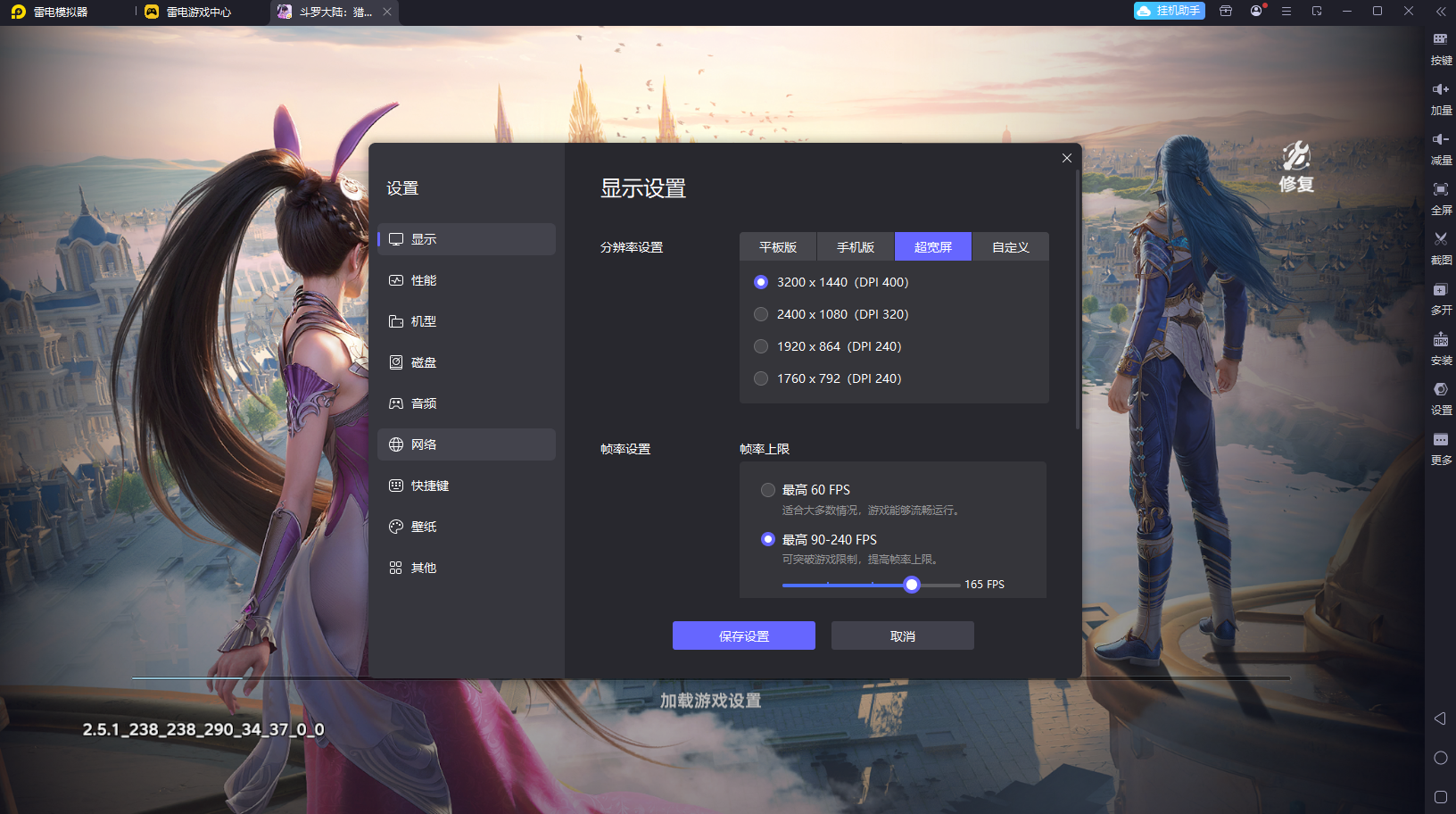1456x814 pixels.
Task: Close the 斗罗大陆 game tab
Action: [387, 12]
